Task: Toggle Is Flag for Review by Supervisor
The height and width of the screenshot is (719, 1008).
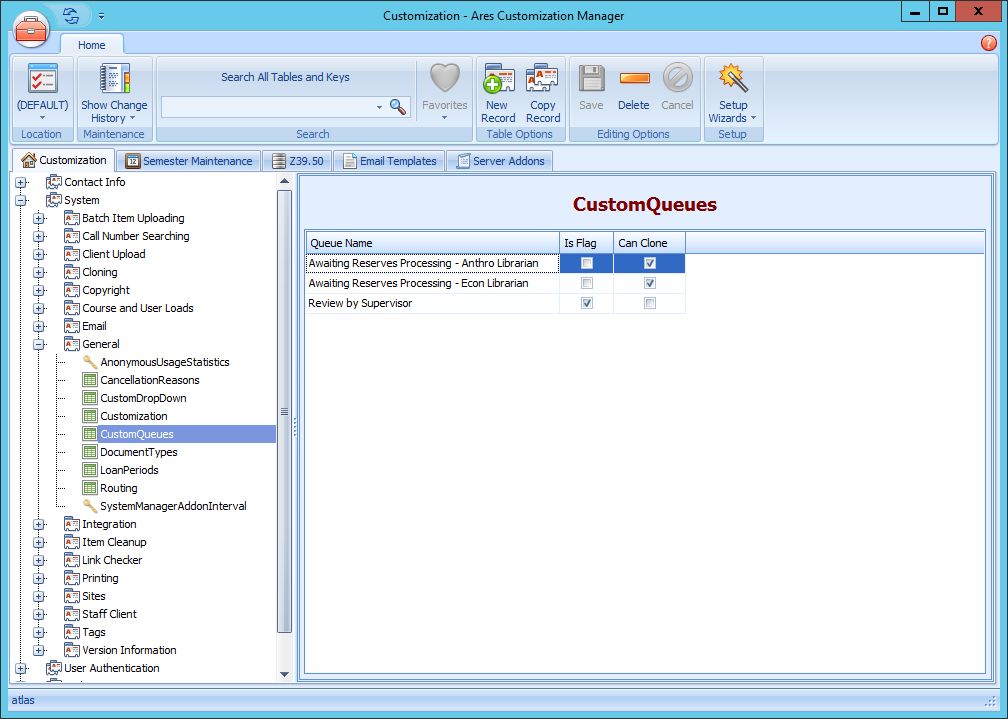Action: point(586,303)
